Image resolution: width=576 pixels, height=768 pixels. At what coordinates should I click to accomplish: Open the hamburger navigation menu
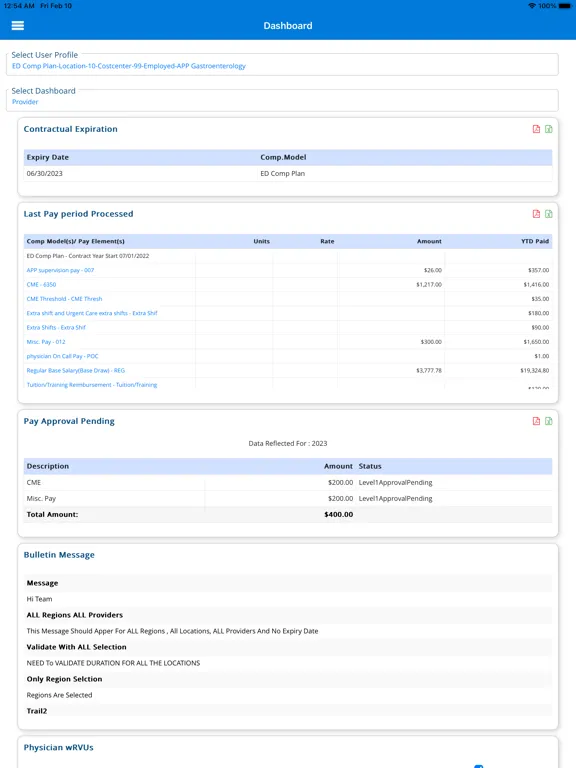(x=18, y=25)
